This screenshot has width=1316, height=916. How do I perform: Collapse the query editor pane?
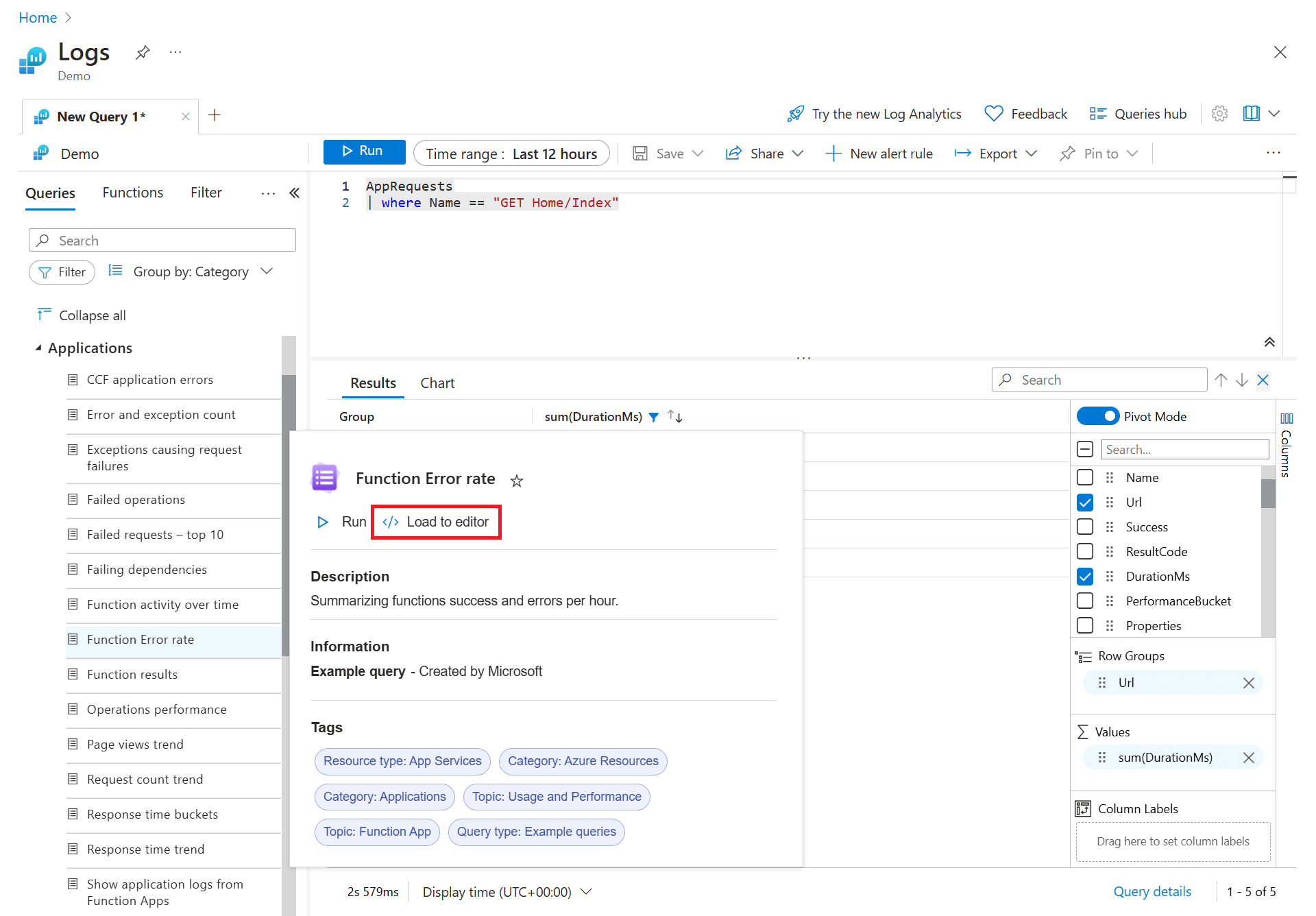pos(1269,342)
